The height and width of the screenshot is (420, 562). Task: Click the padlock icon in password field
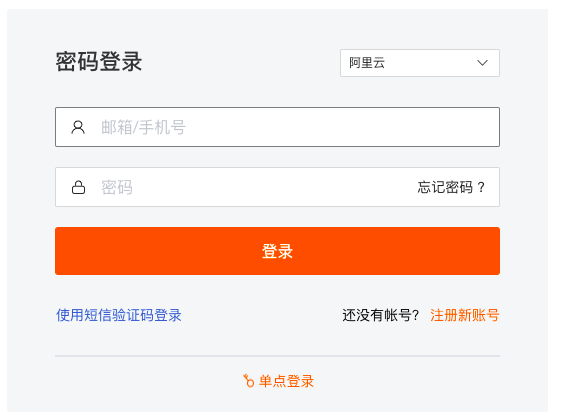point(78,187)
